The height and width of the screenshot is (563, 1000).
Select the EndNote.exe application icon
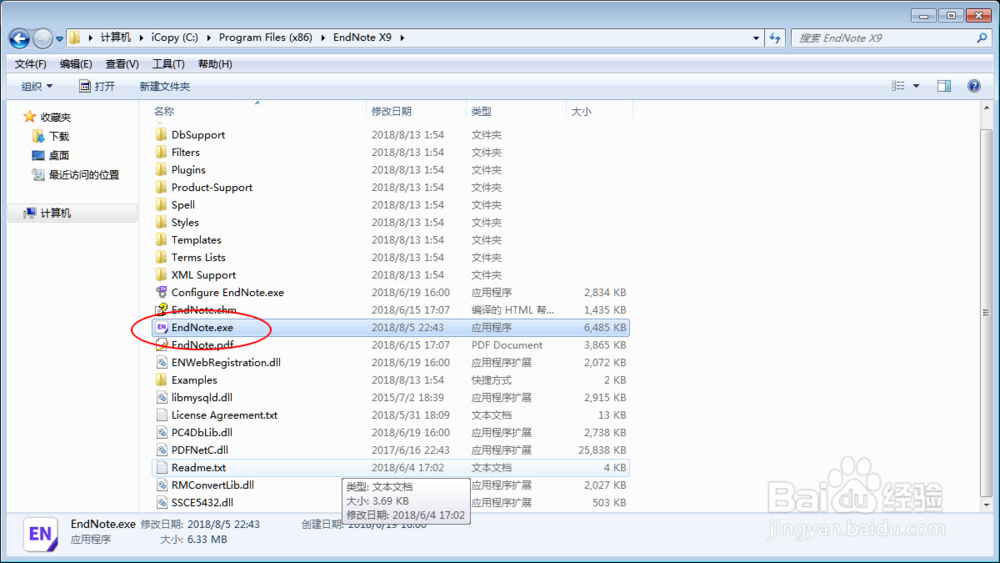pyautogui.click(x=161, y=327)
